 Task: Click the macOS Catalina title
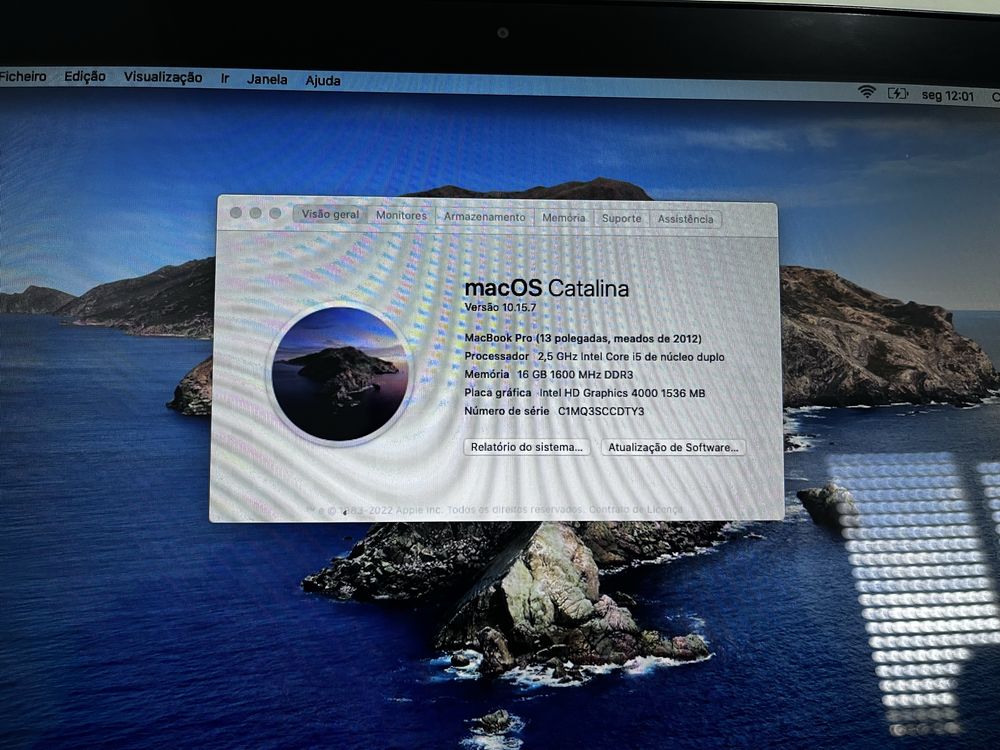(547, 288)
